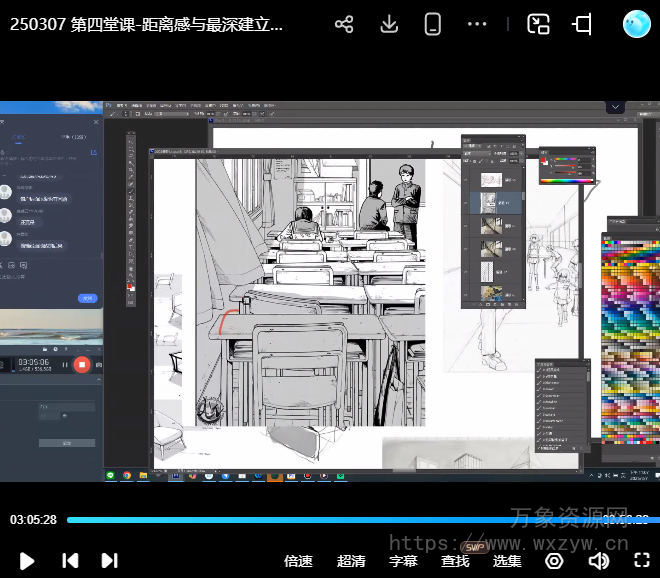The height and width of the screenshot is (578, 660).
Task: Open the blue user avatar profile
Action: click(x=636, y=24)
